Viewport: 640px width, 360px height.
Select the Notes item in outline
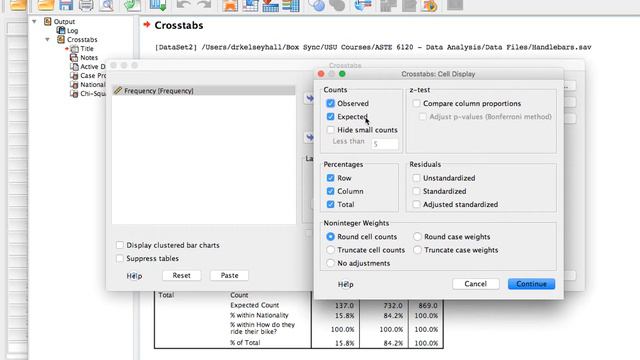coord(89,58)
